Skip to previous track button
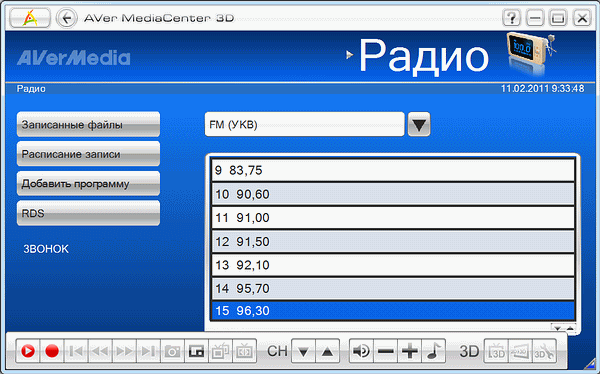This screenshot has height=374, width=600. [76, 351]
